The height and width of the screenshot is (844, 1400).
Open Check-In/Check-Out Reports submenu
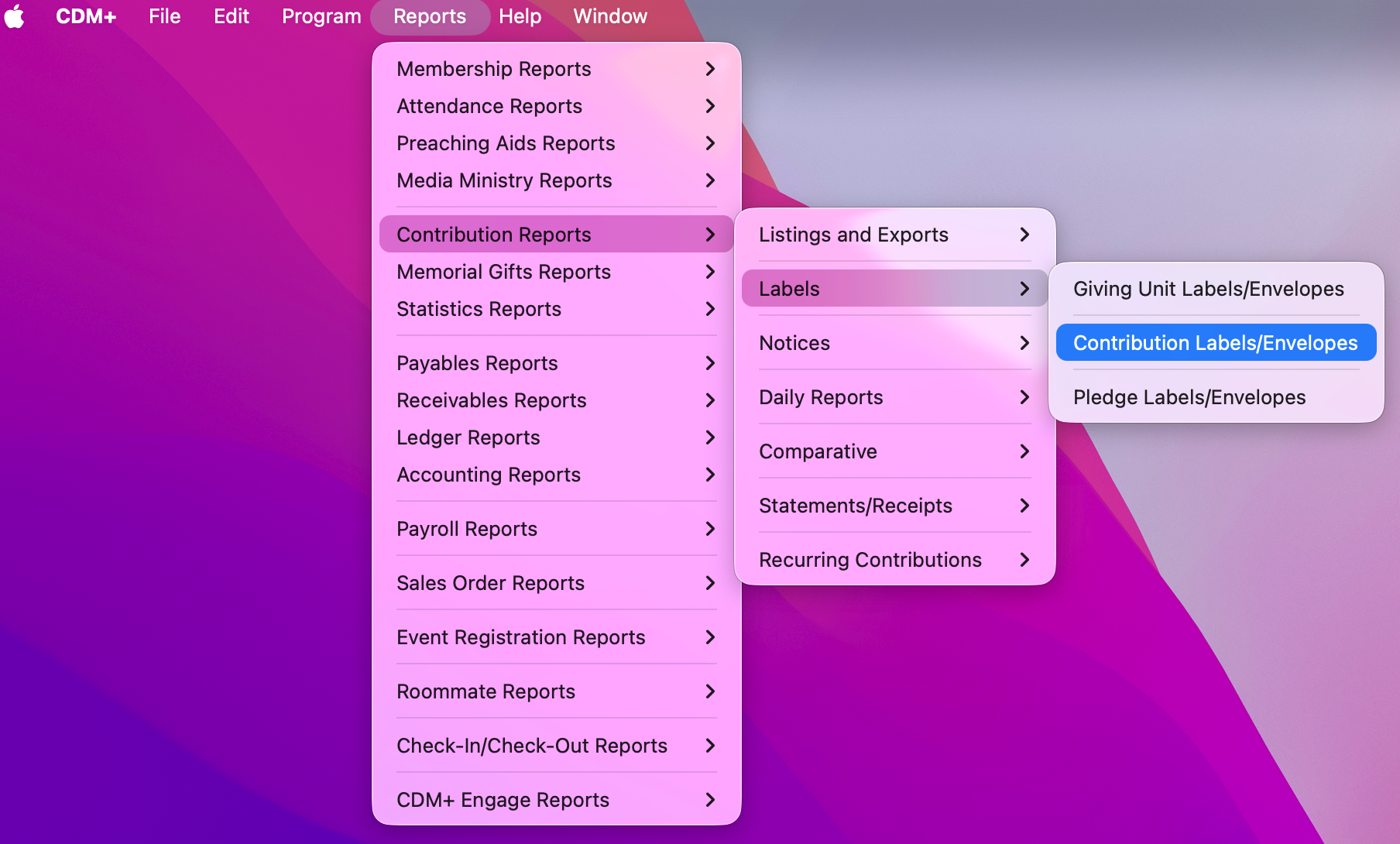pos(556,746)
